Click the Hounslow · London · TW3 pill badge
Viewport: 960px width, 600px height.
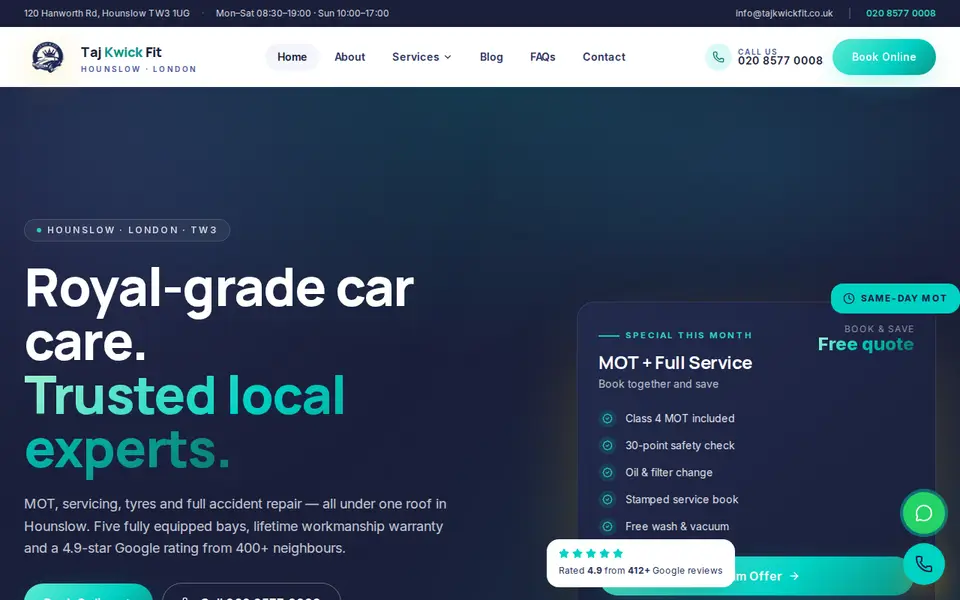click(127, 230)
